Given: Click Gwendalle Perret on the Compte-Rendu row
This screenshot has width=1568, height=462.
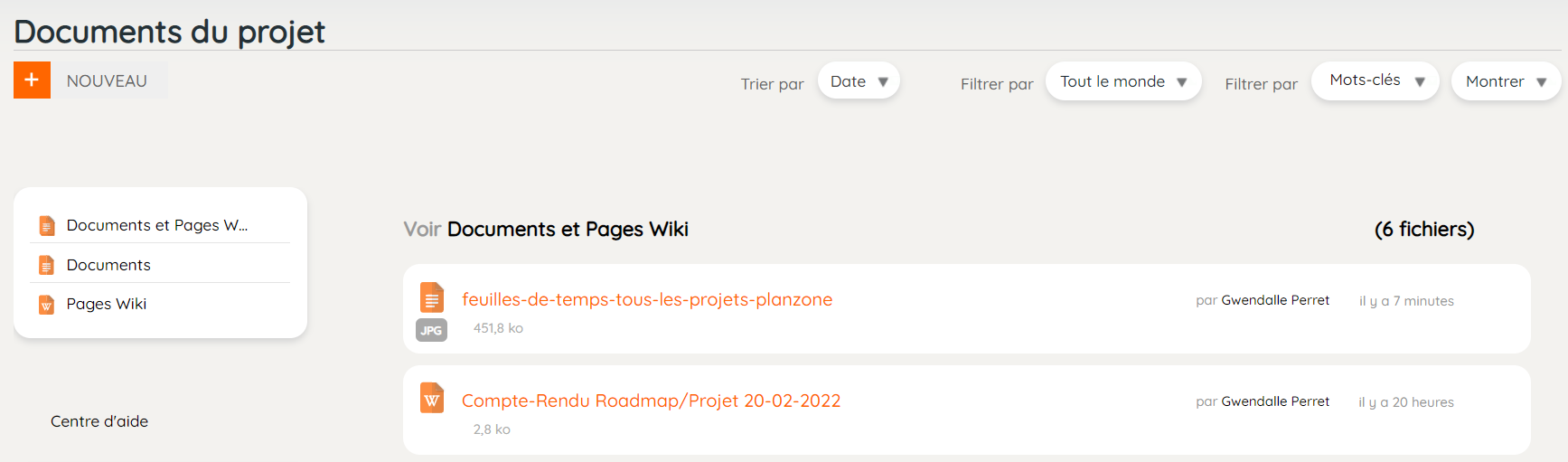Looking at the screenshot, I should tap(1275, 401).
